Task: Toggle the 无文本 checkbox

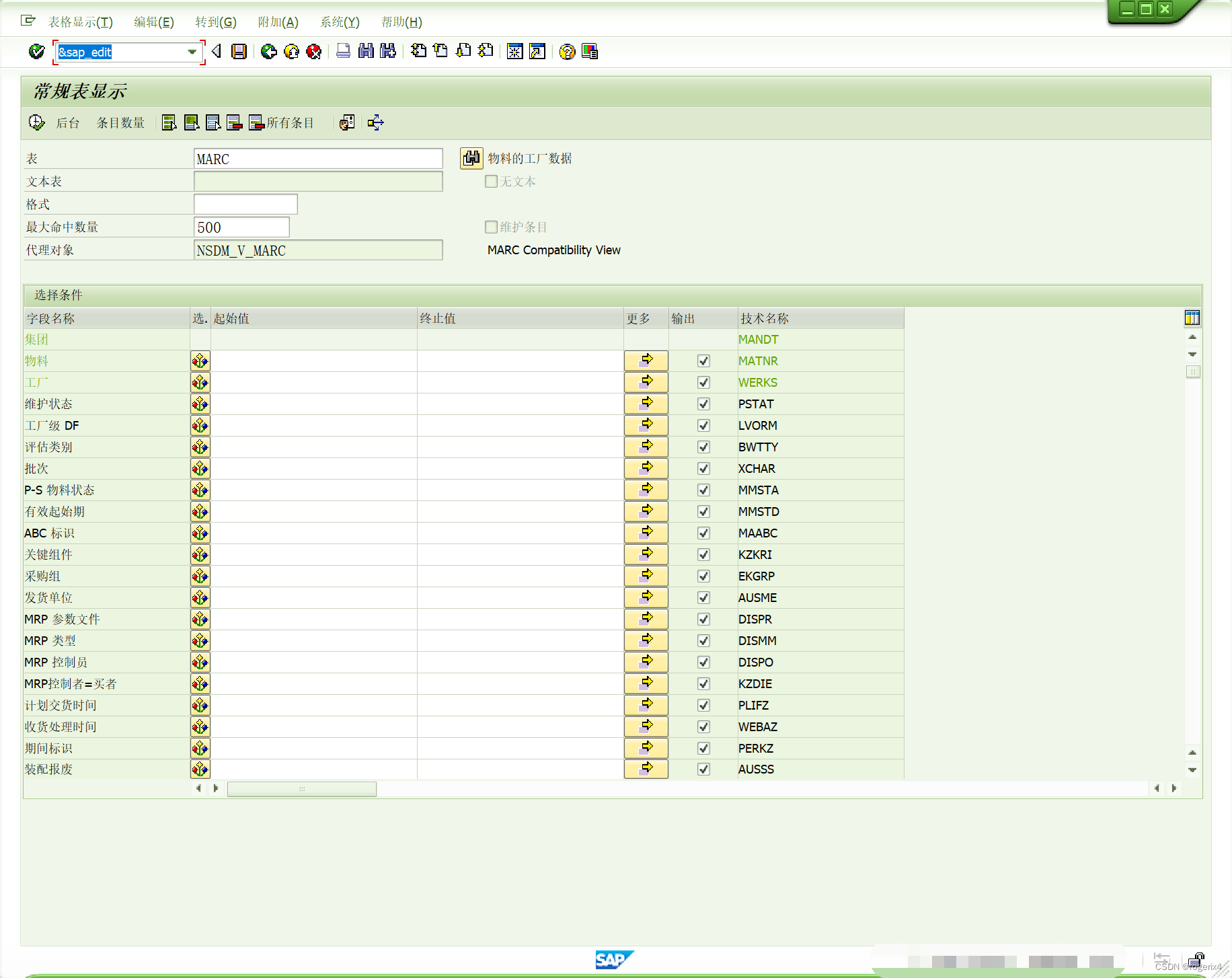Action: tap(491, 181)
